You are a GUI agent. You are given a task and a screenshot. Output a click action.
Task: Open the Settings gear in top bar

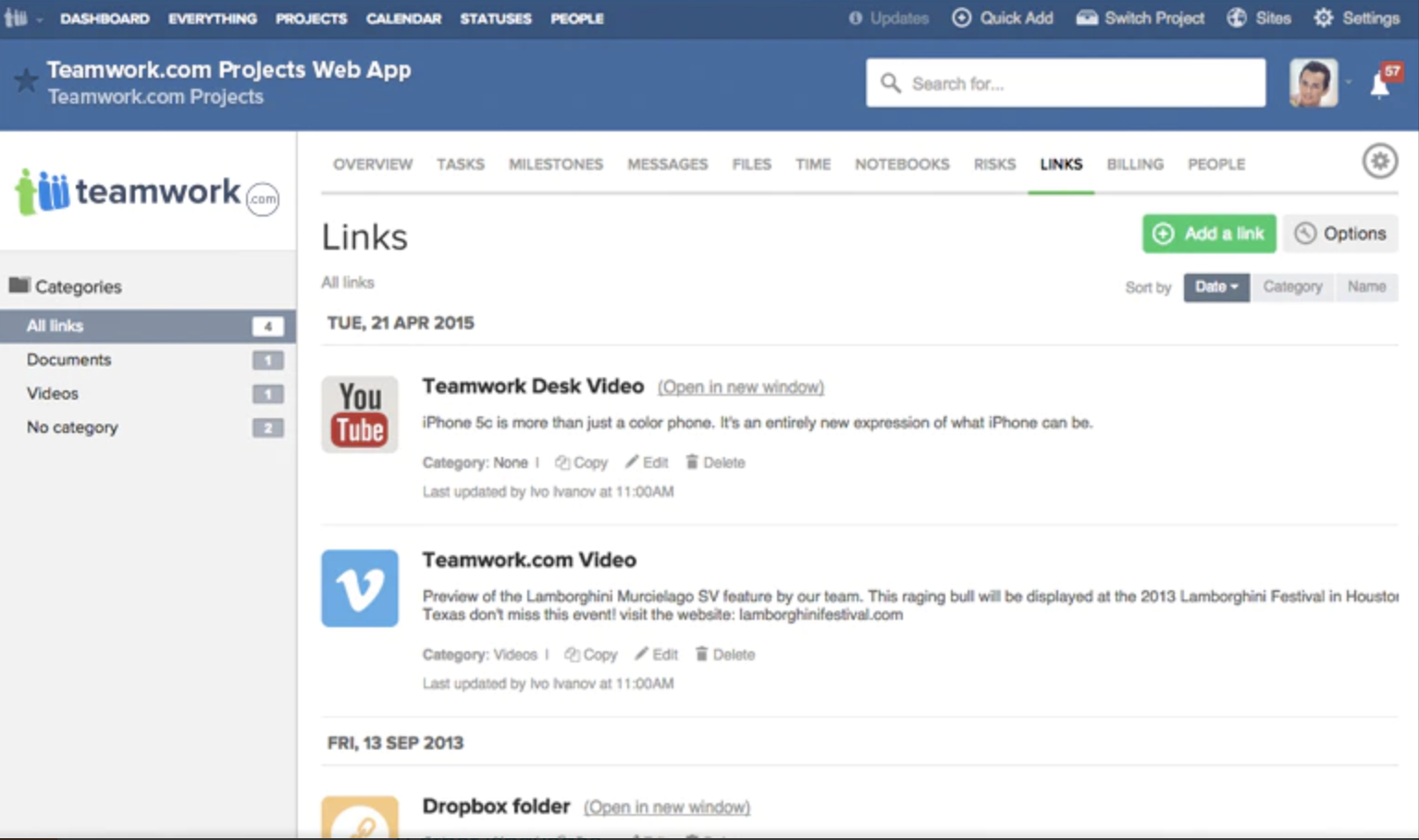[x=1324, y=18]
